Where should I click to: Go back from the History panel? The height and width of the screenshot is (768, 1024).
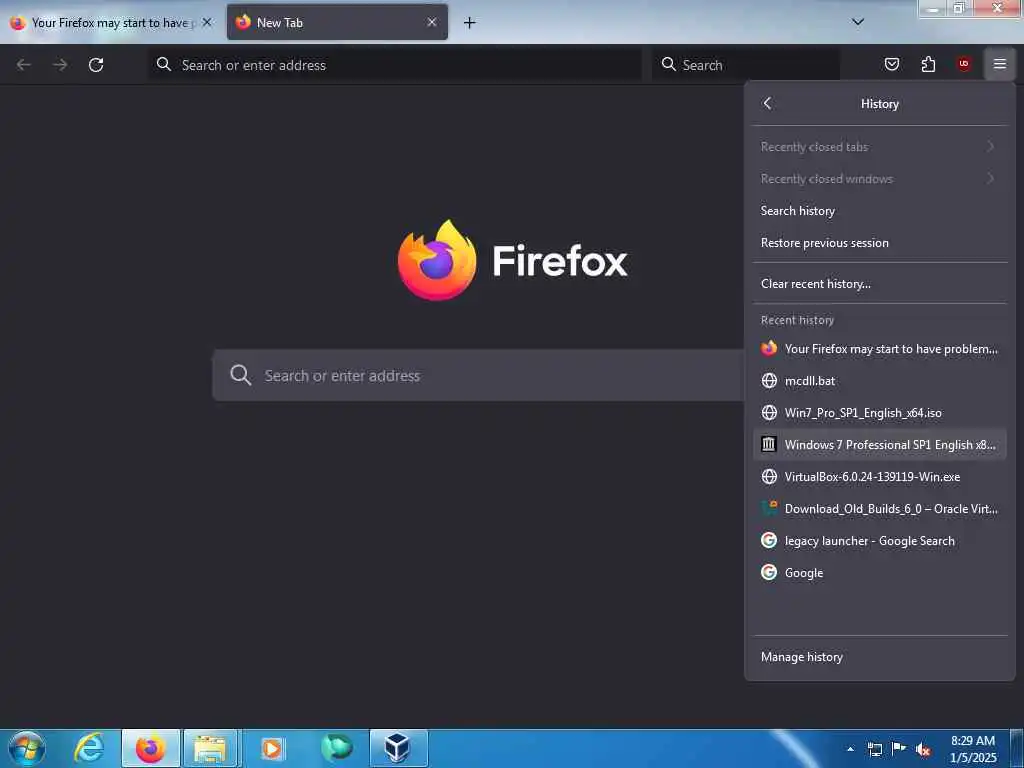(768, 103)
